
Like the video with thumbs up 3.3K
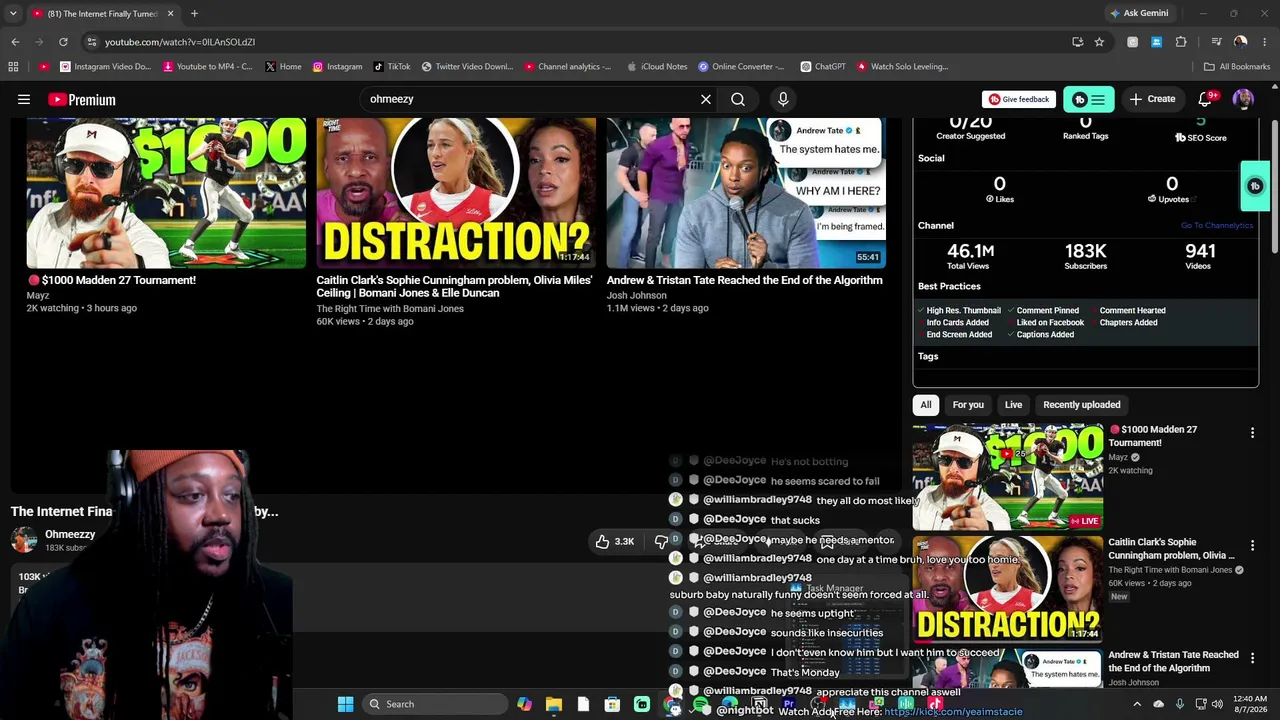pos(615,541)
